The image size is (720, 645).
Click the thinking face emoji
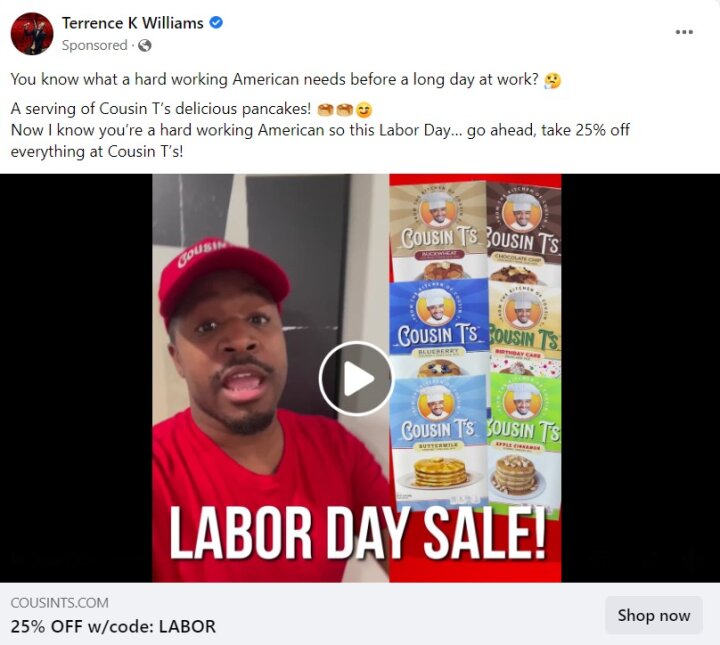pyautogui.click(x=552, y=80)
